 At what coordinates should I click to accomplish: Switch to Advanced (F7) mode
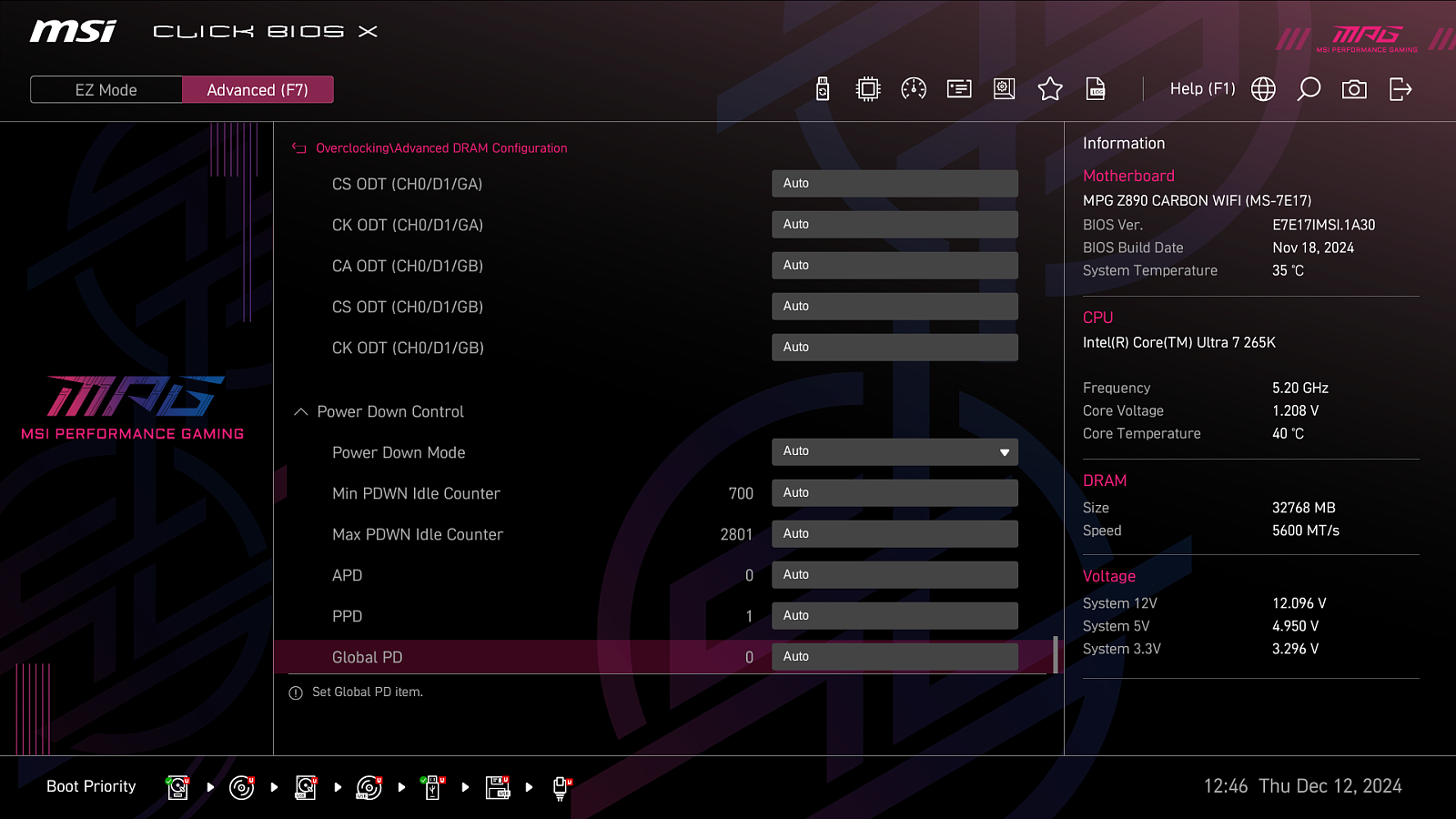pos(258,90)
